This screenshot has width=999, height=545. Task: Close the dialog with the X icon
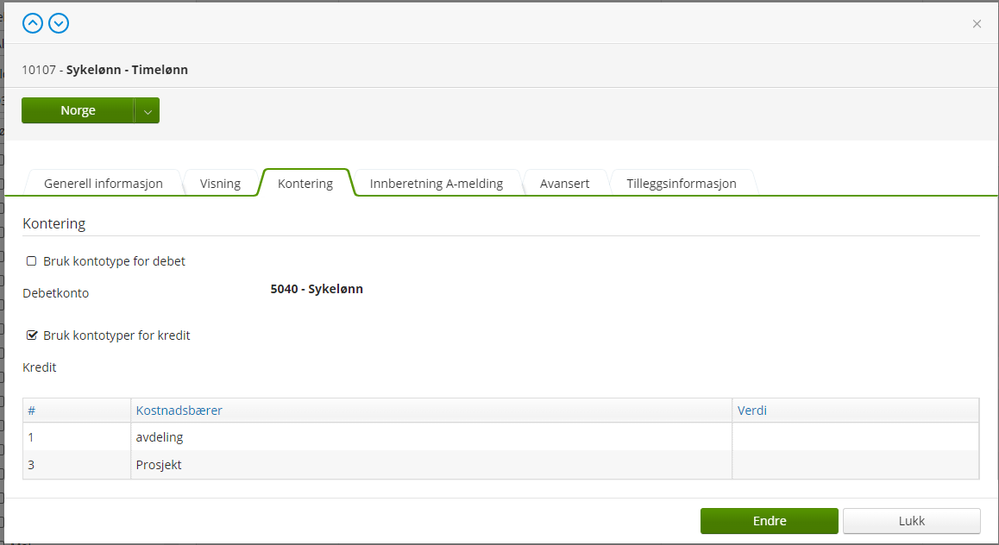coord(977,24)
